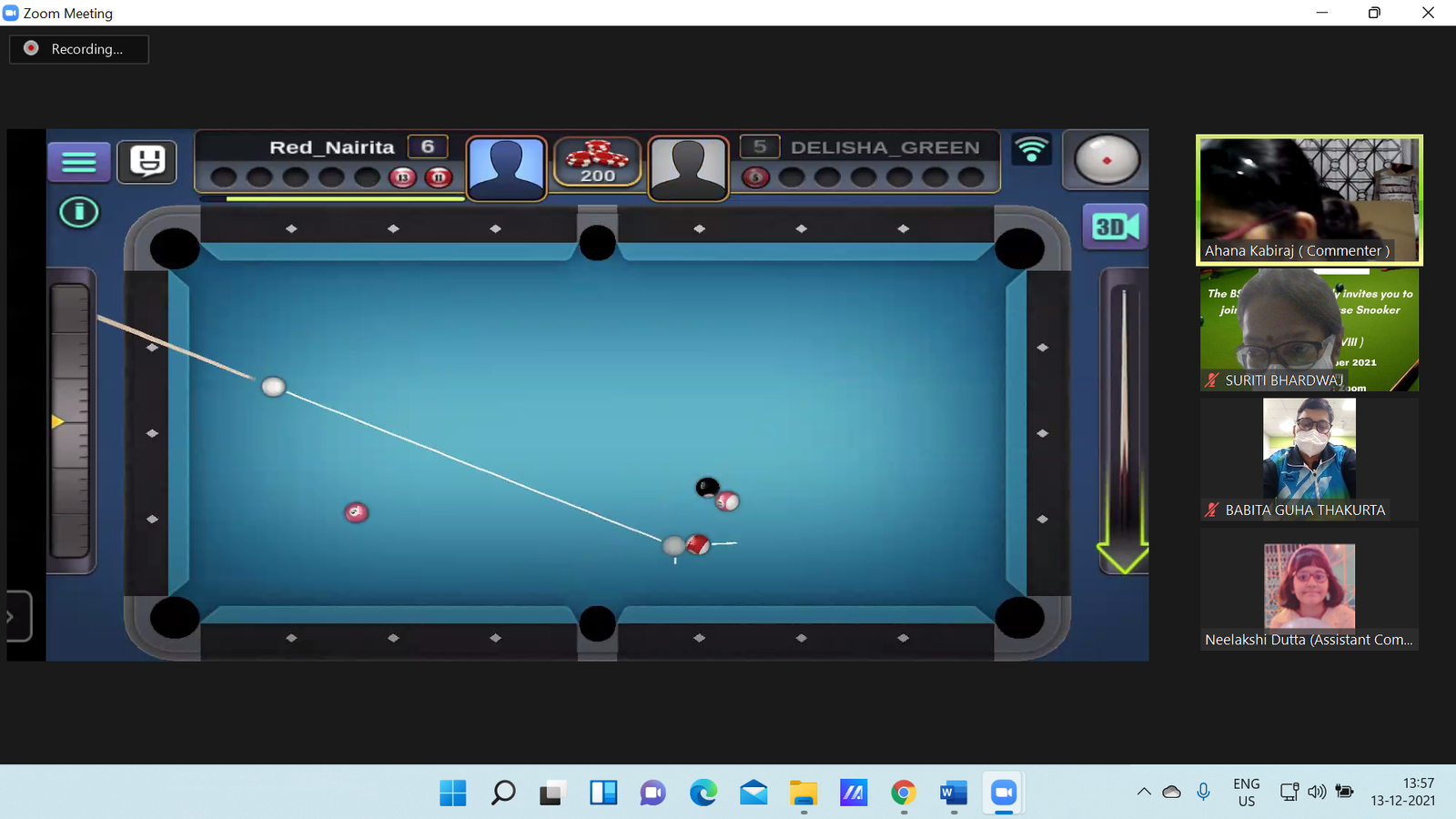Open taskbar Search
This screenshot has width=1456, height=819.
pyautogui.click(x=502, y=794)
